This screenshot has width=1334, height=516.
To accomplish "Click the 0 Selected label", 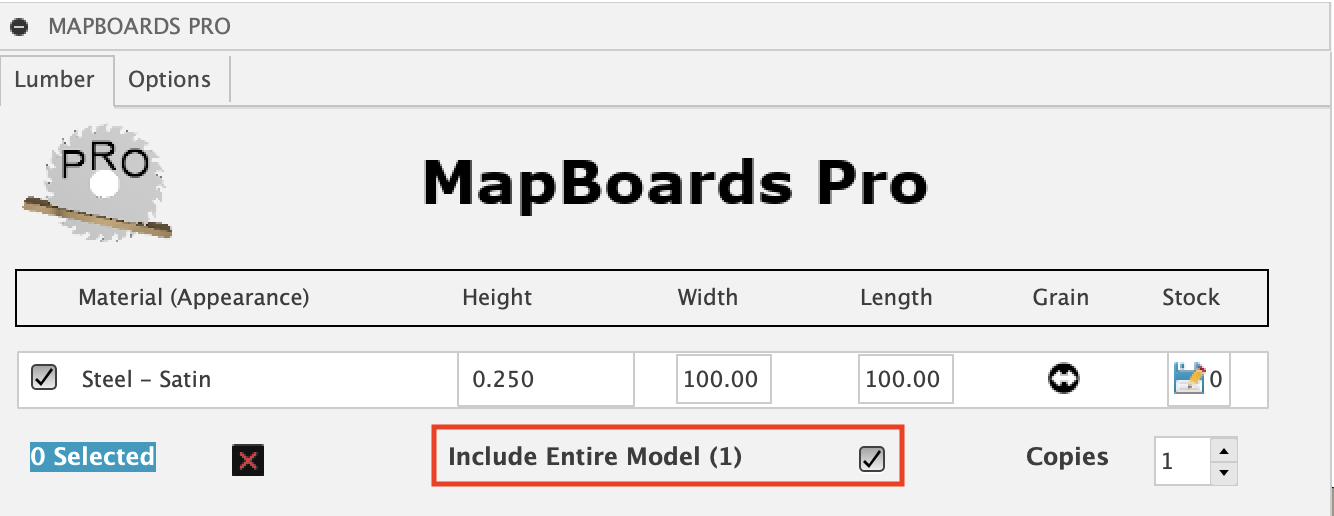I will (x=92, y=457).
